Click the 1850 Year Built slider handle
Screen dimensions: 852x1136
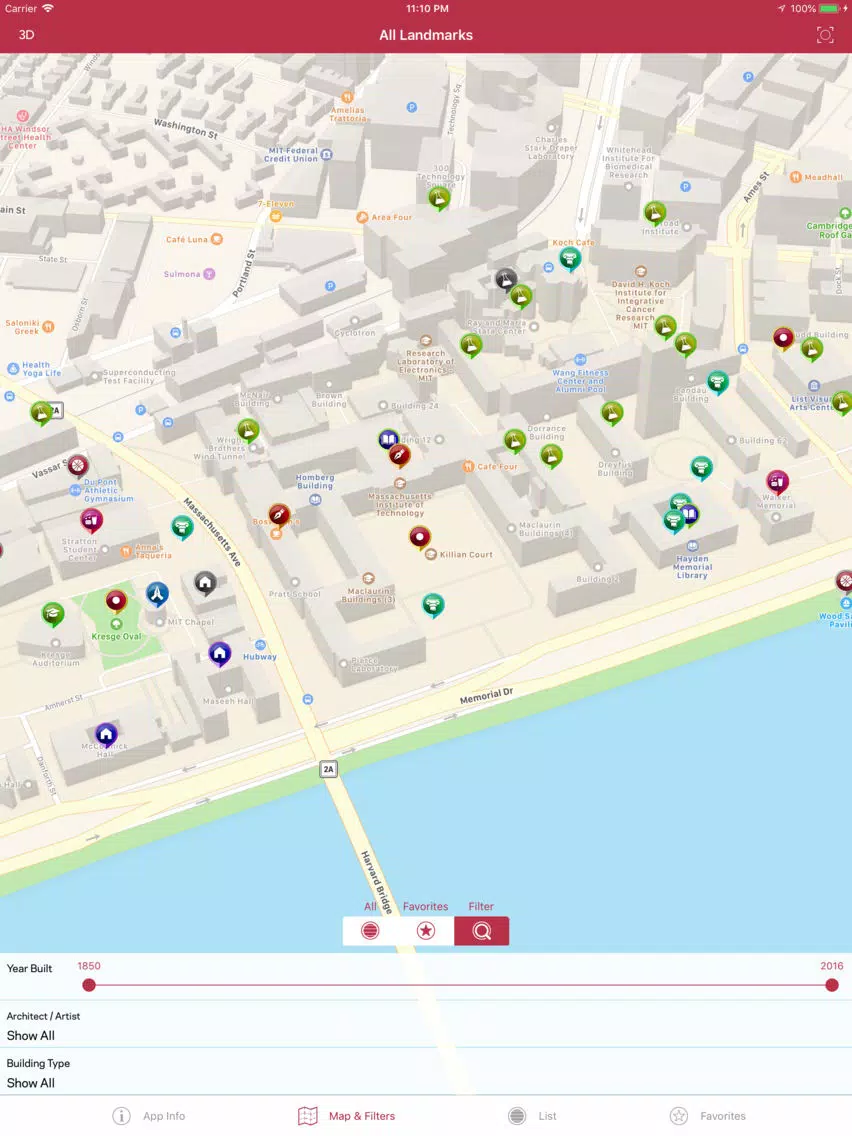tap(89, 985)
